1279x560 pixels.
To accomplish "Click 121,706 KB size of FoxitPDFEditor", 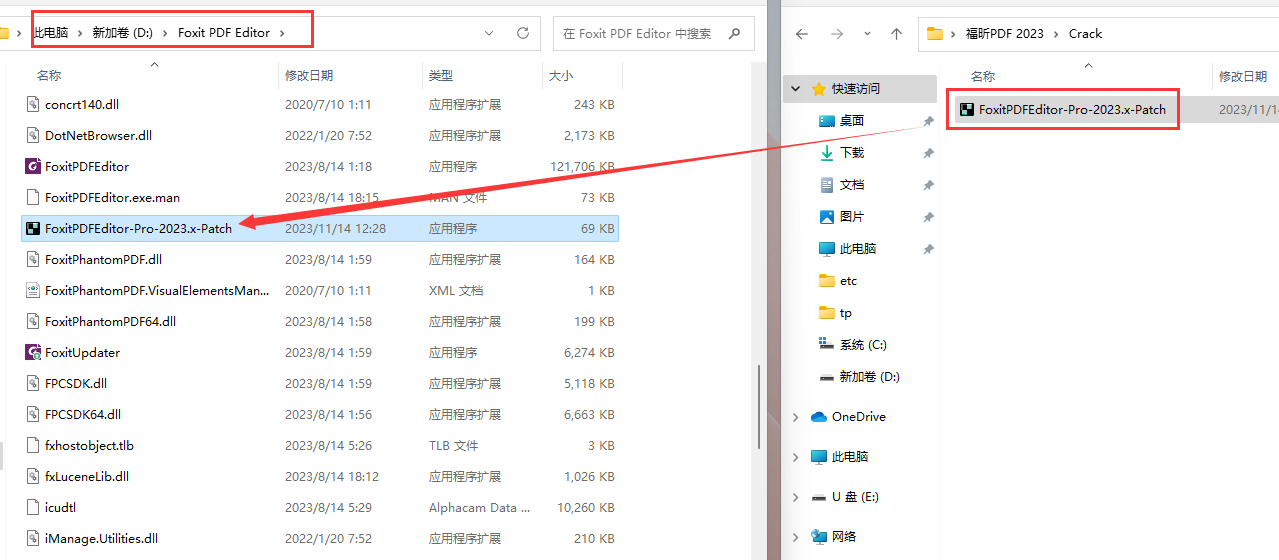I will coord(583,166).
